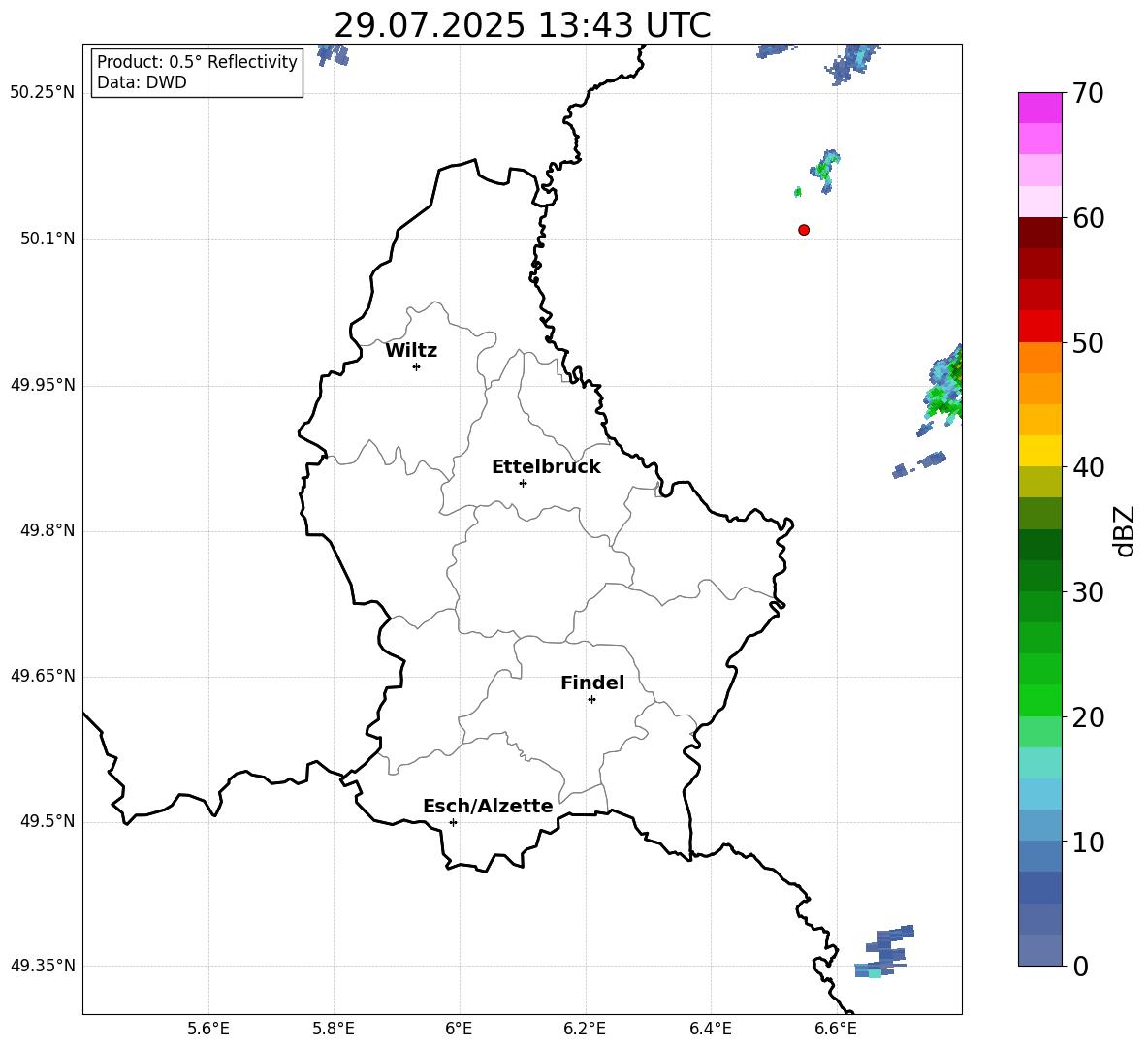Click the bright green swatch just above 20 dBZ
Image resolution: width=1148 pixels, height=1048 pixels.
1039,700
